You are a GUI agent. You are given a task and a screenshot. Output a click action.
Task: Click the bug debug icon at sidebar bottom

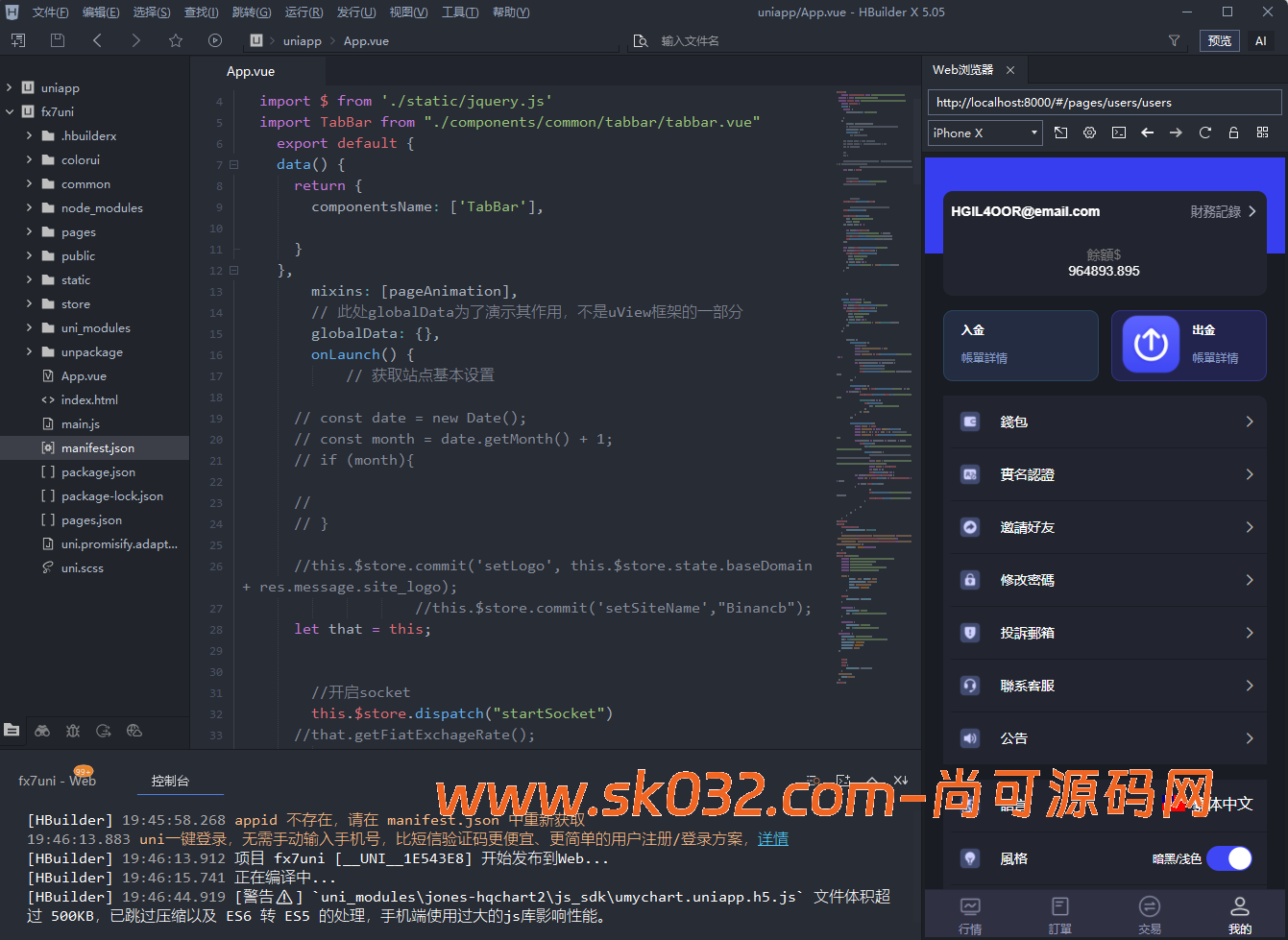(x=73, y=731)
